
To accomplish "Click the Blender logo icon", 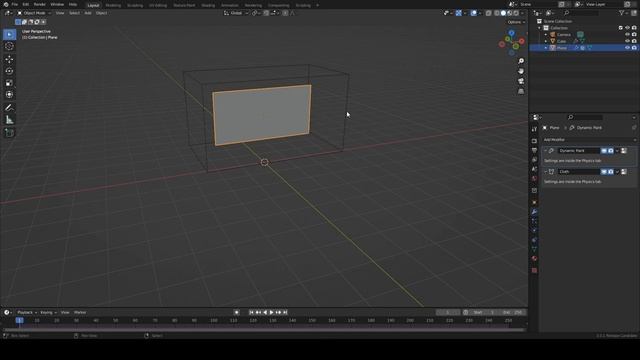I will point(6,4).
